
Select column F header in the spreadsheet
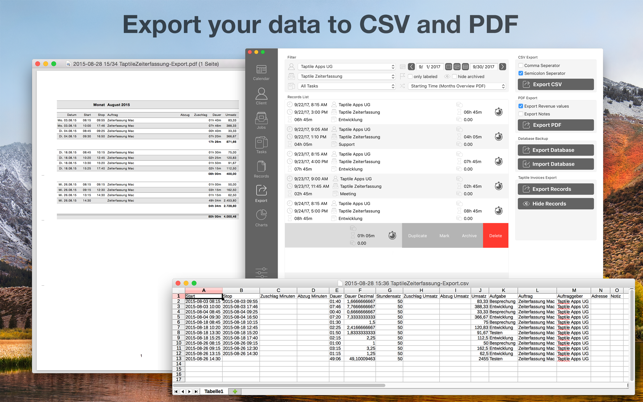[x=360, y=290]
